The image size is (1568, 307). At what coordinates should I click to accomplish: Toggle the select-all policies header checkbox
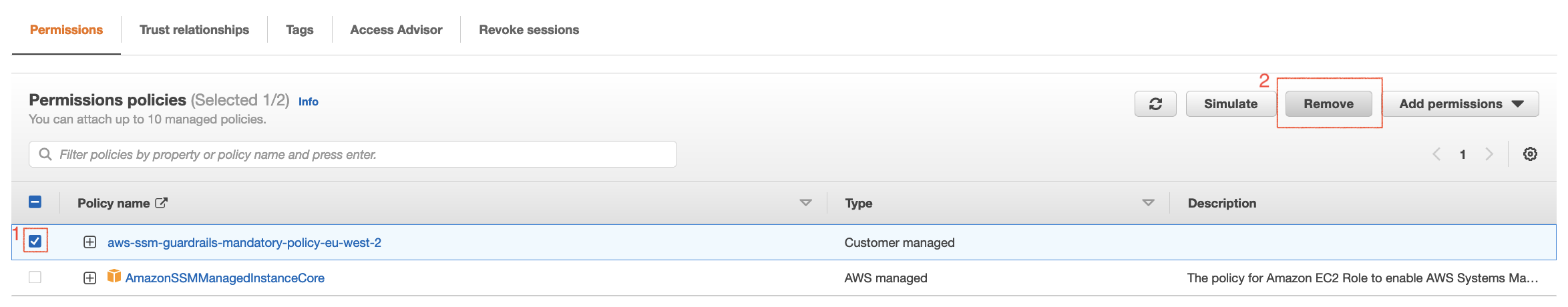[x=35, y=202]
